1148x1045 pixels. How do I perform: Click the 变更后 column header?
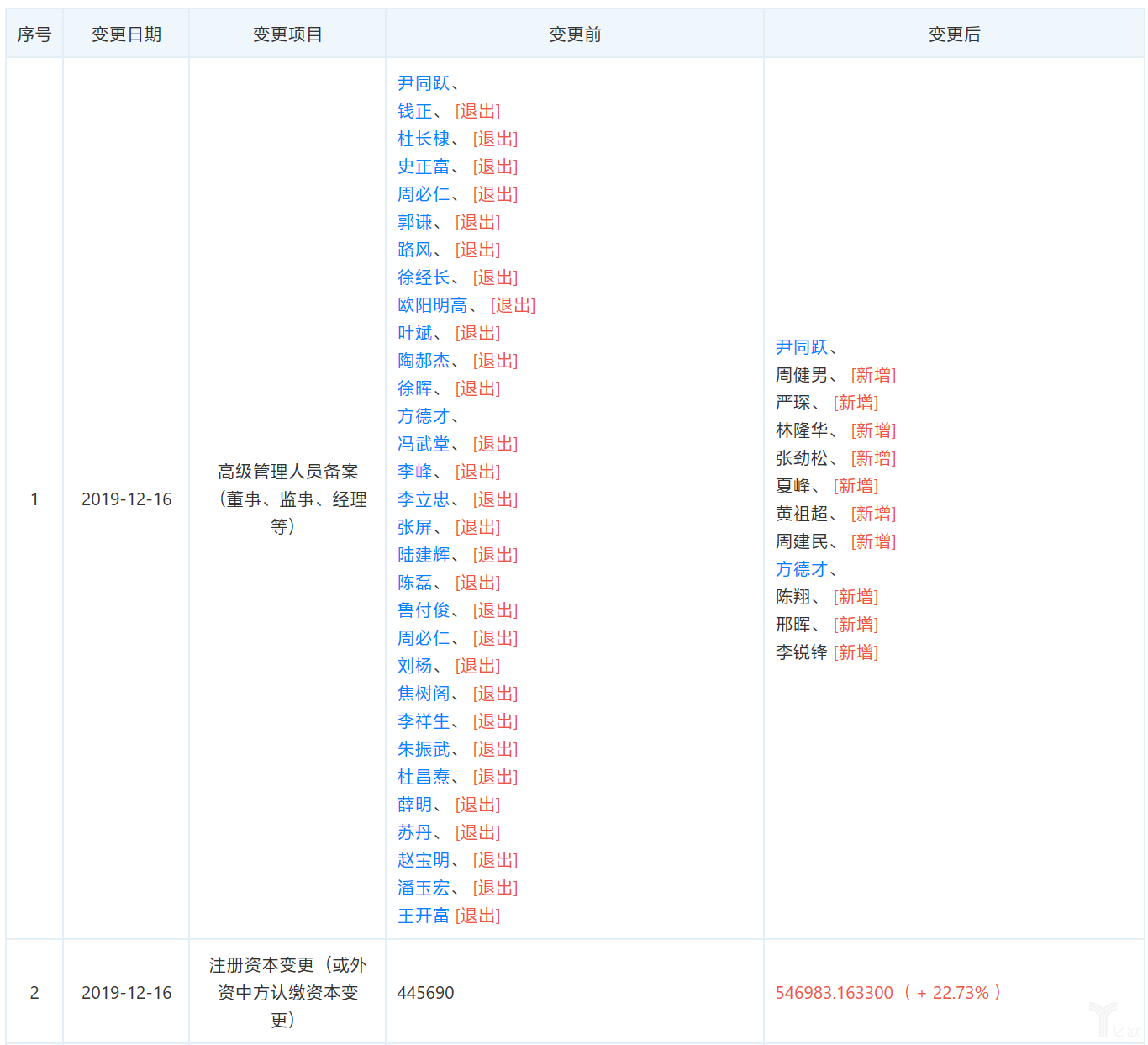[x=954, y=34]
